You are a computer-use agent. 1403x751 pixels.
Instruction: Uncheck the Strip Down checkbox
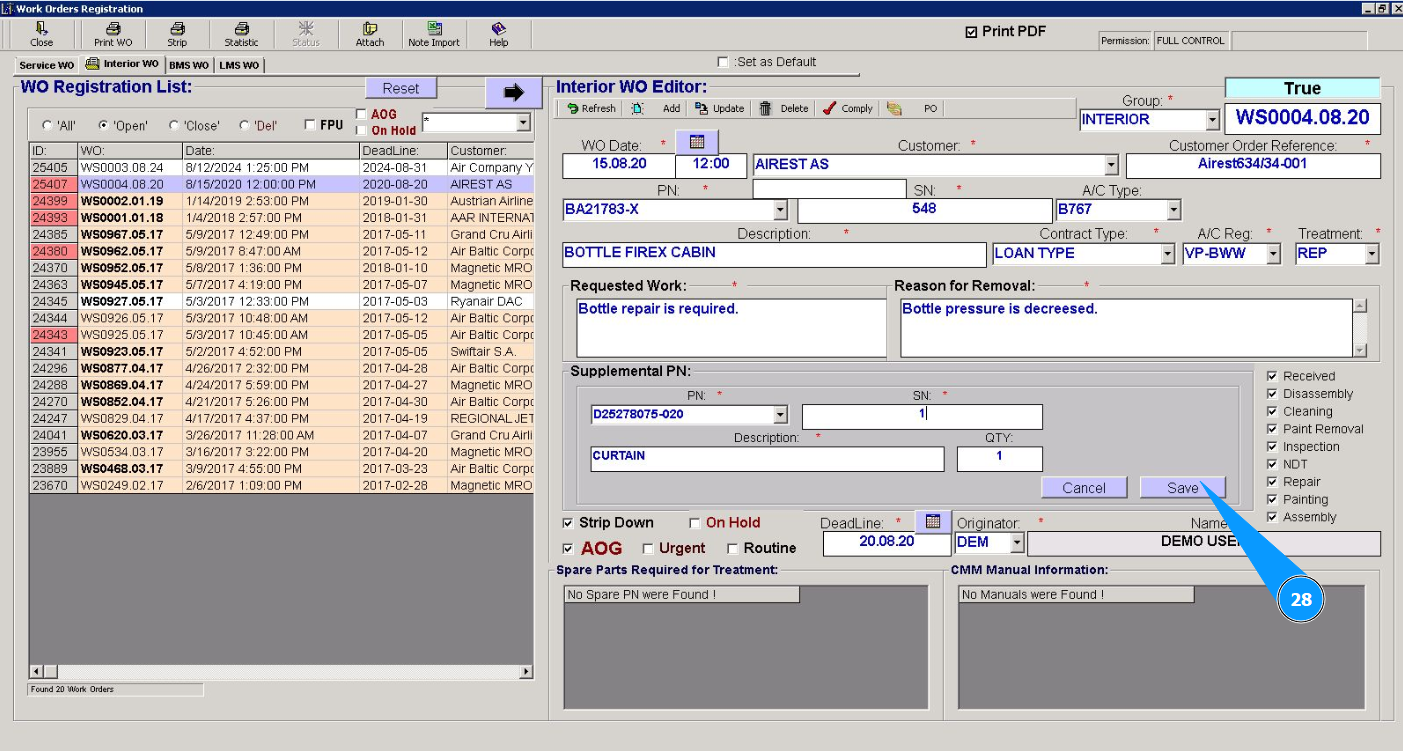click(x=569, y=523)
